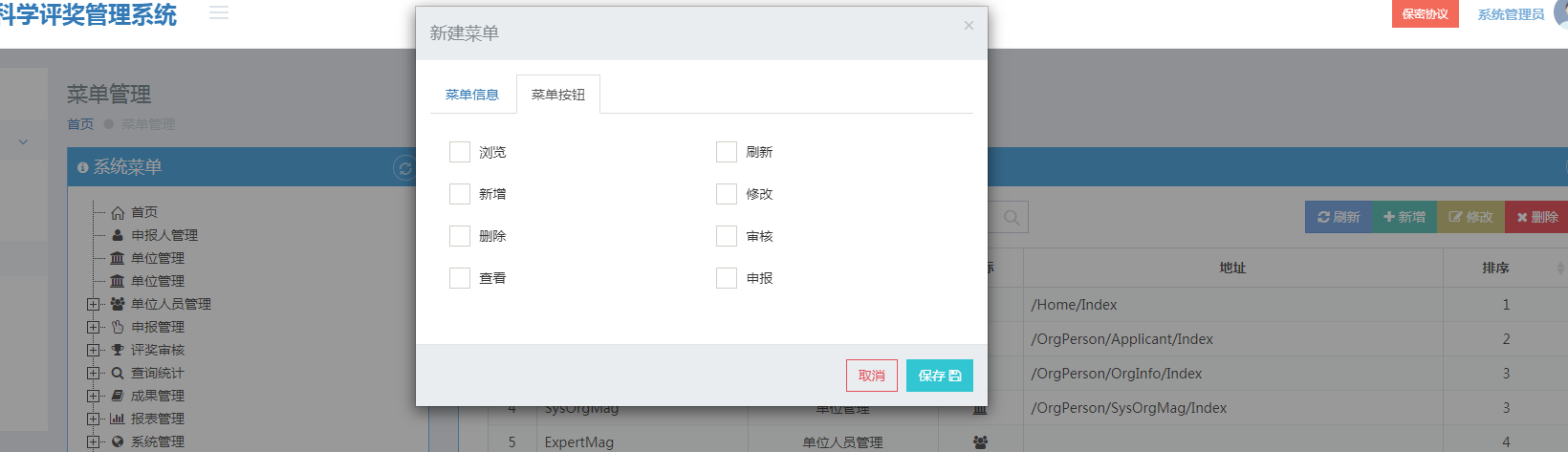Click the hamburger menu icon in header
The width and height of the screenshot is (1568, 452).
(x=219, y=13)
